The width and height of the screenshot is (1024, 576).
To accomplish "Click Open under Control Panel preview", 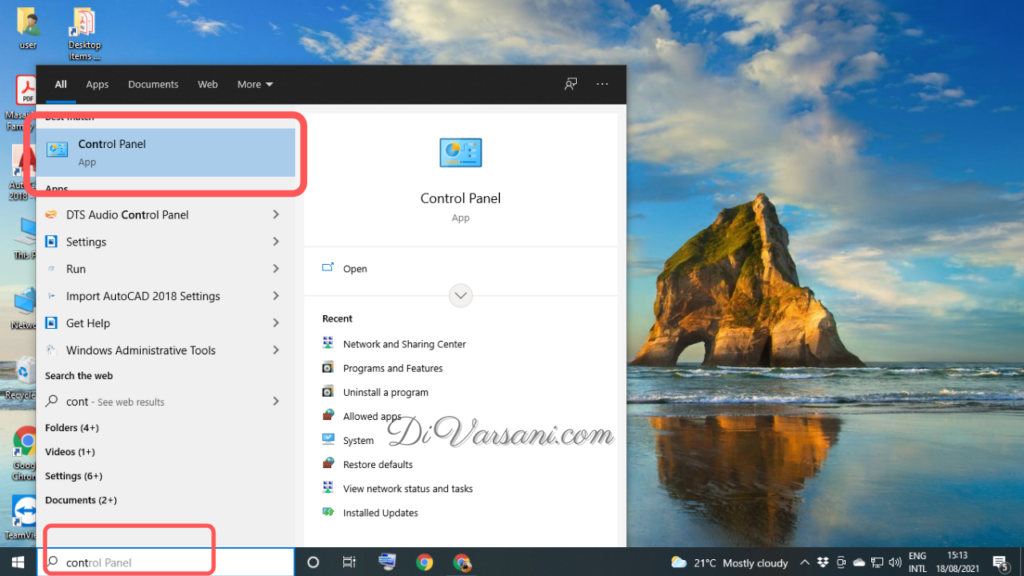I will 354,269.
